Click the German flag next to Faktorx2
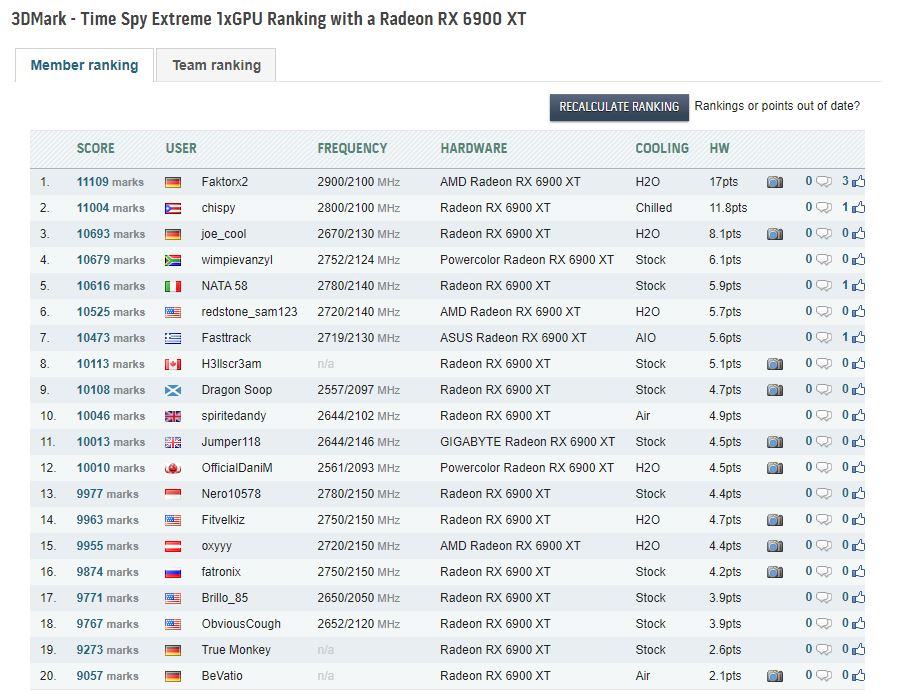 [x=173, y=183]
